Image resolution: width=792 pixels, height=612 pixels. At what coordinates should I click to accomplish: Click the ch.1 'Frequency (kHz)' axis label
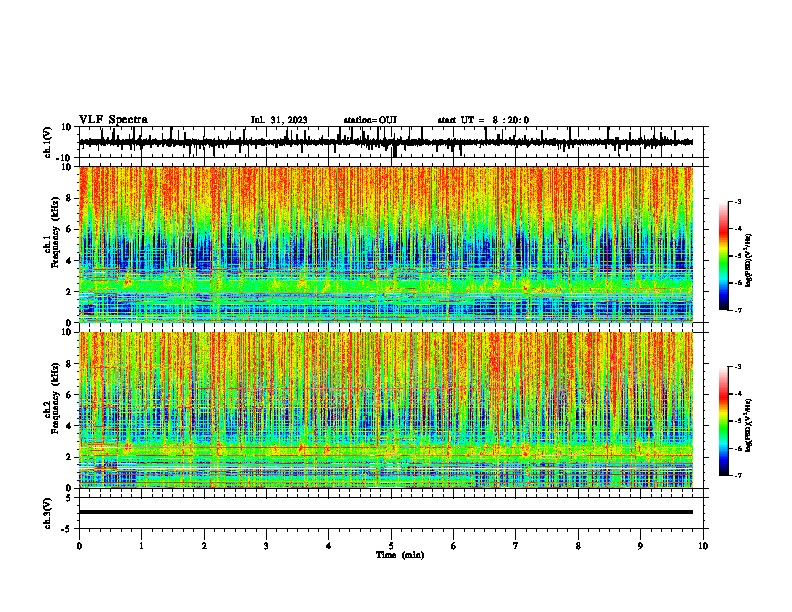click(55, 232)
